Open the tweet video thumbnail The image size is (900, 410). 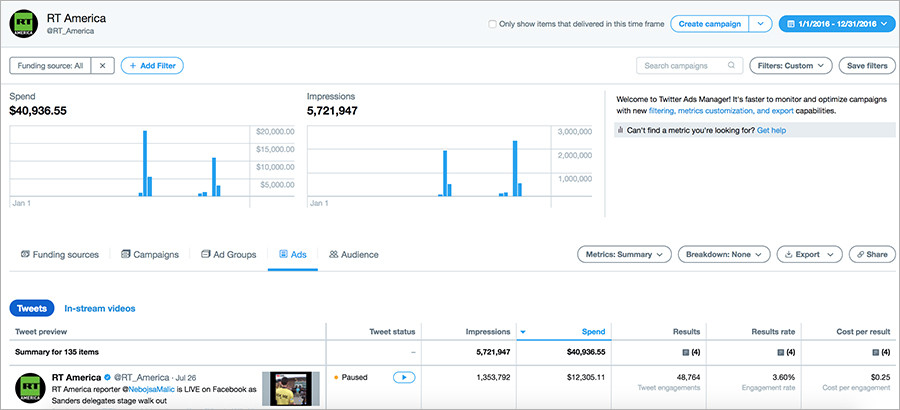pos(290,390)
